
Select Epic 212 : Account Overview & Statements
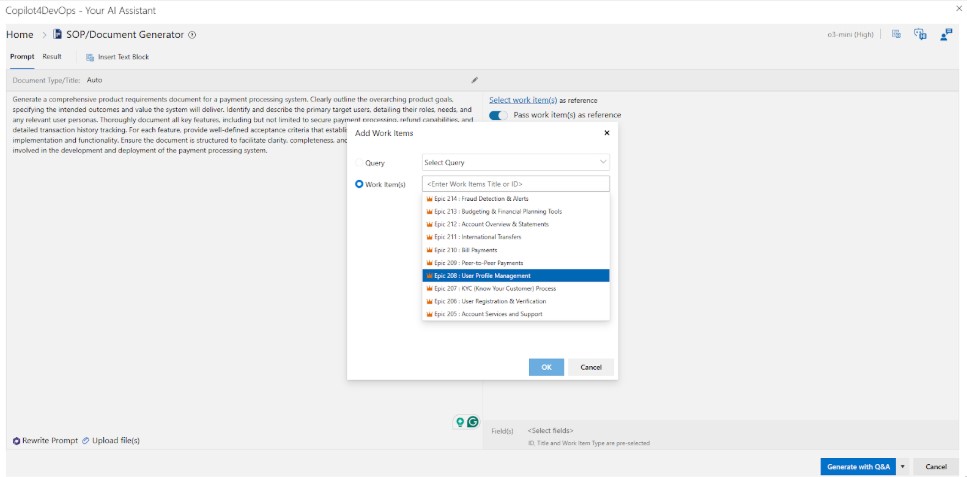pos(516,225)
